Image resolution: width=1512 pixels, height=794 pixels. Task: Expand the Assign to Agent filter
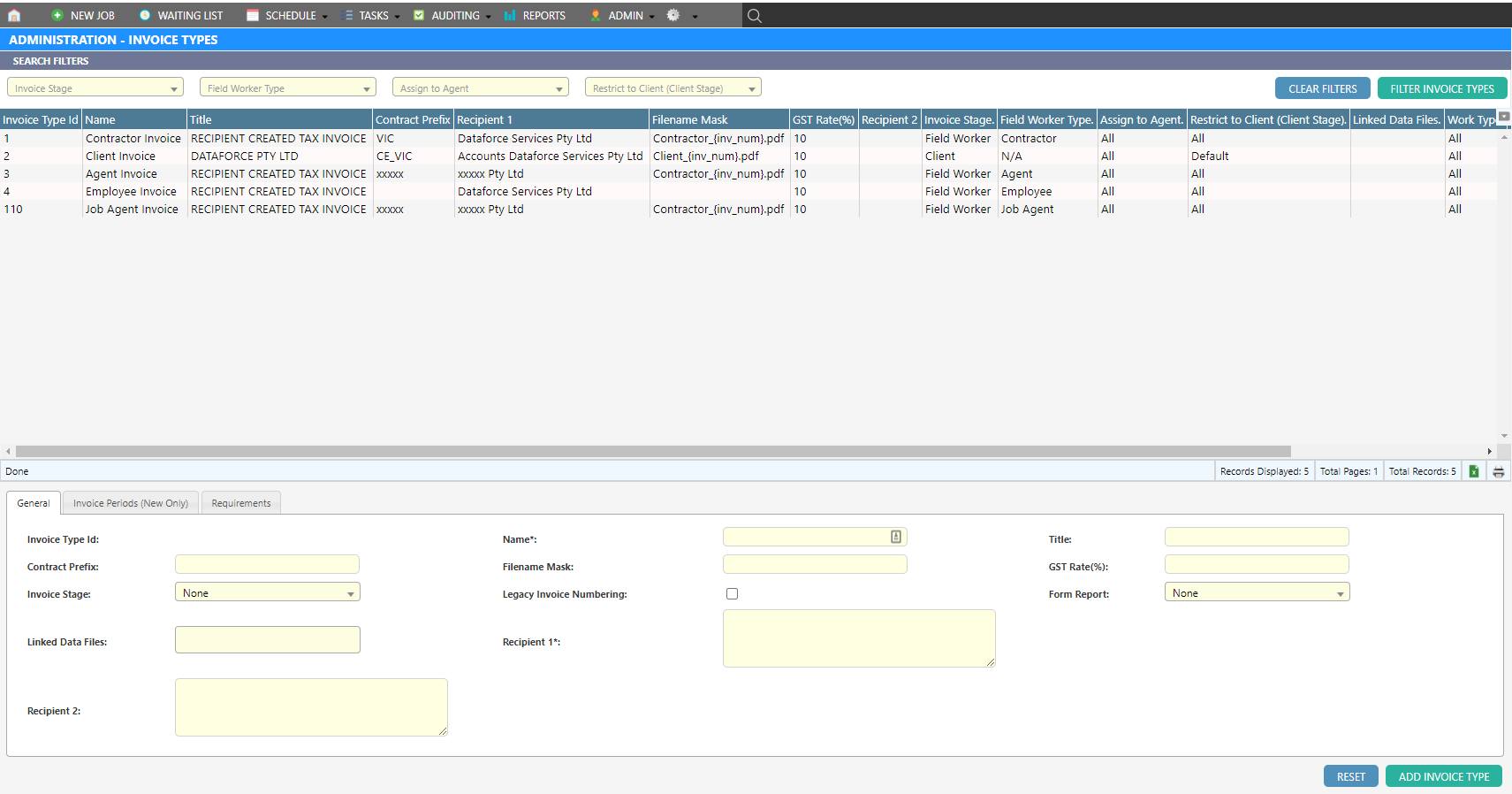click(x=559, y=88)
